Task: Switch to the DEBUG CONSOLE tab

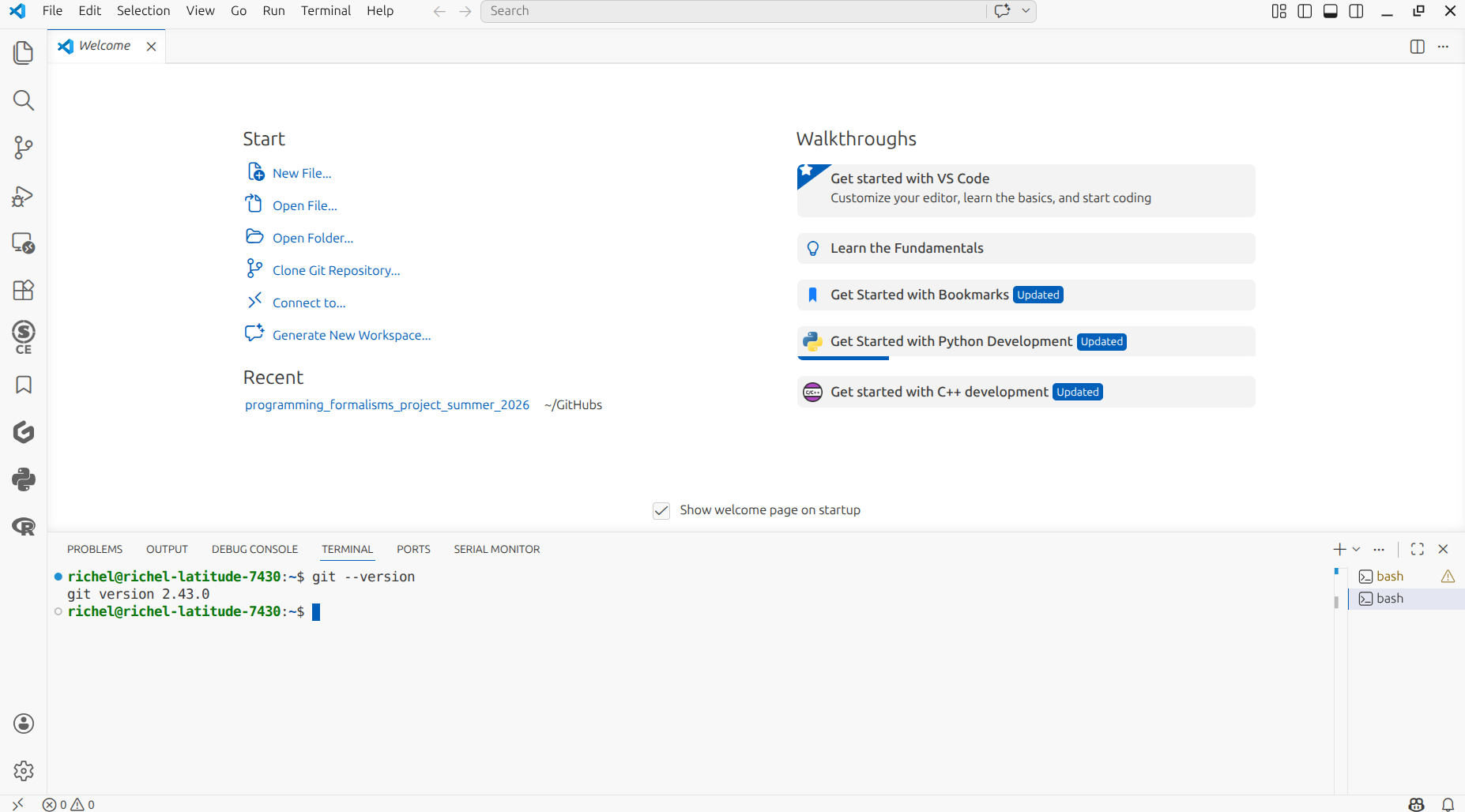Action: 254,550
